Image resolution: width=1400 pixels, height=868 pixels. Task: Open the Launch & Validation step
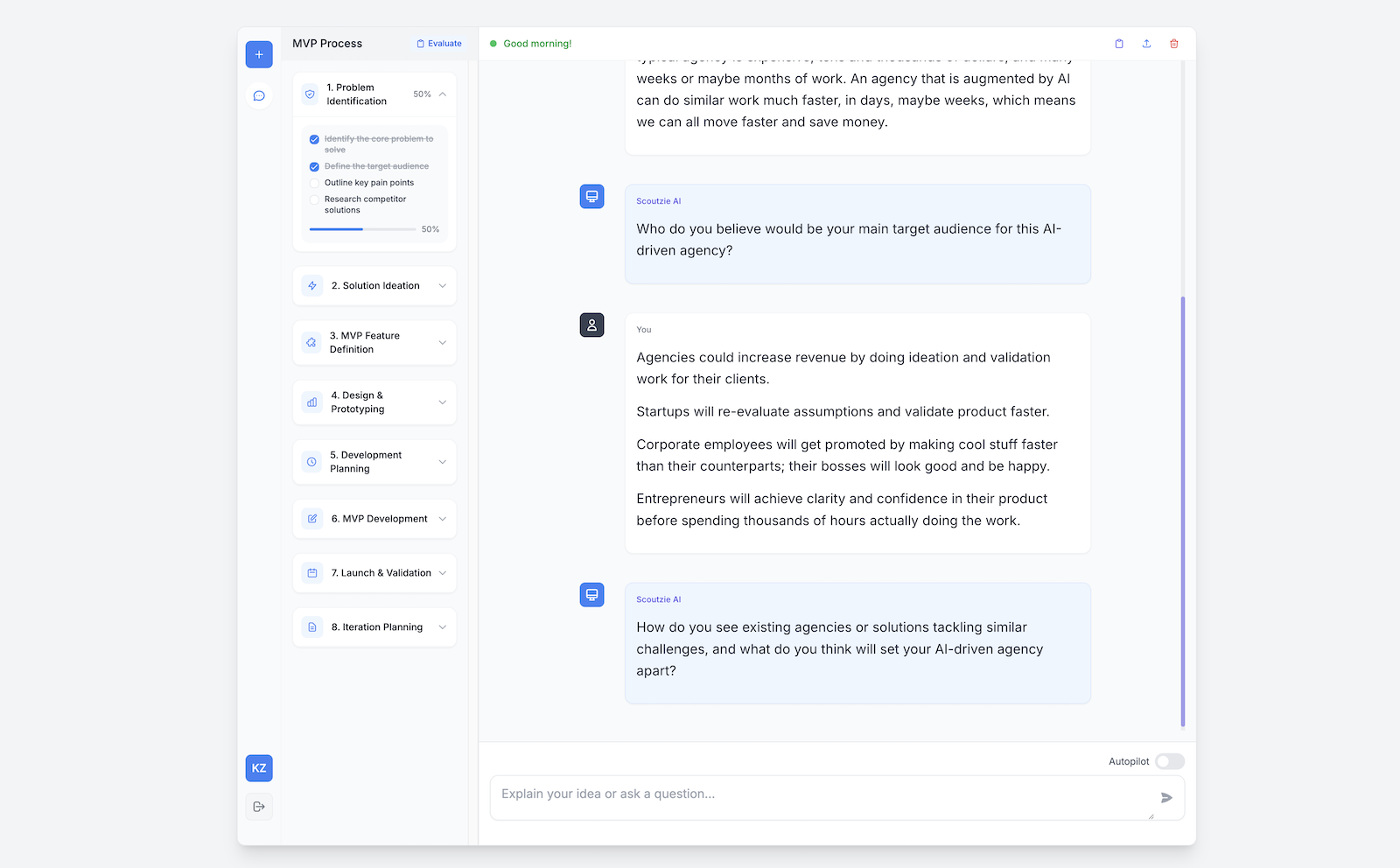point(374,573)
